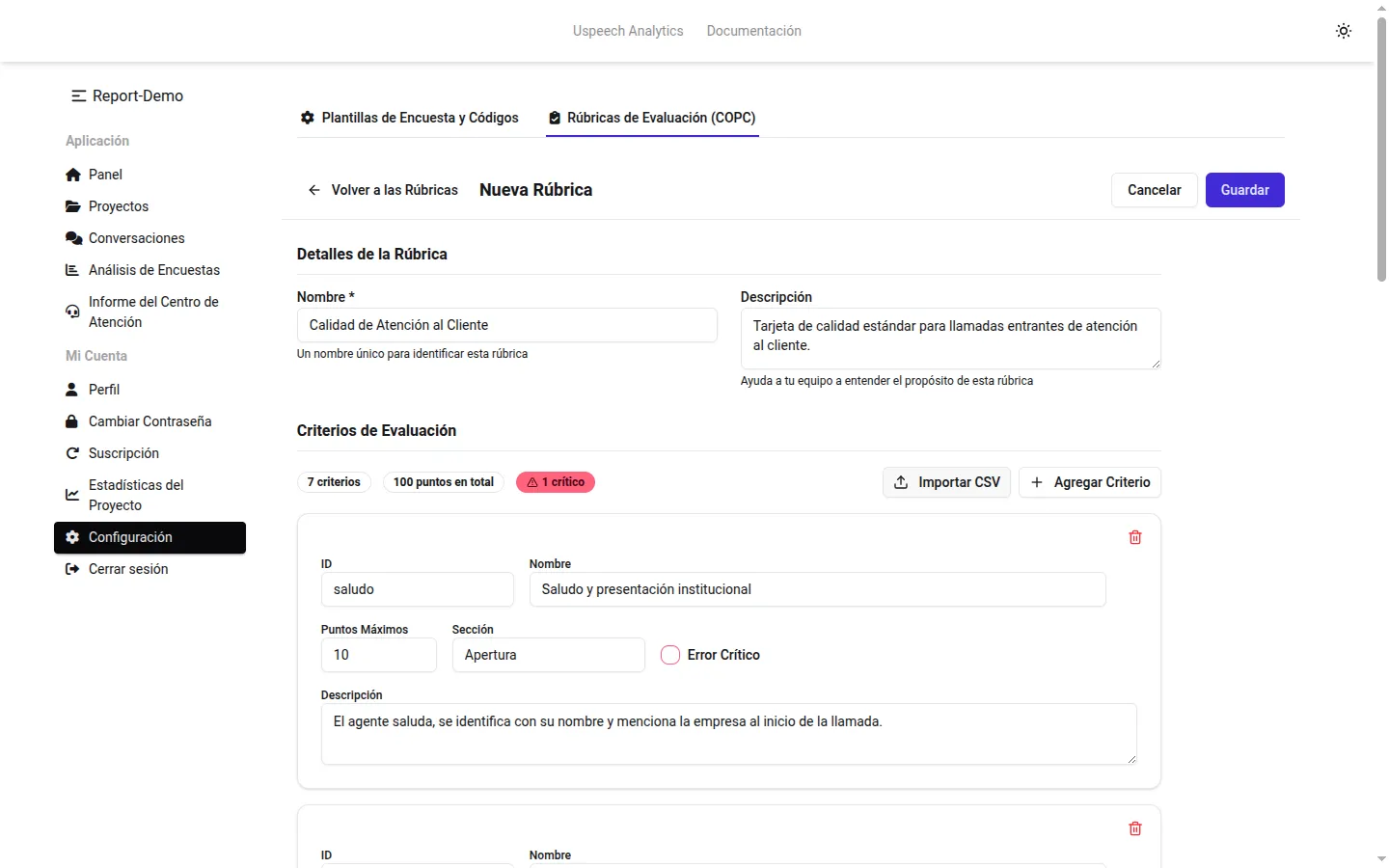
Task: Click the Estadísticas del Proyecto line chart icon
Action: pyautogui.click(x=72, y=495)
